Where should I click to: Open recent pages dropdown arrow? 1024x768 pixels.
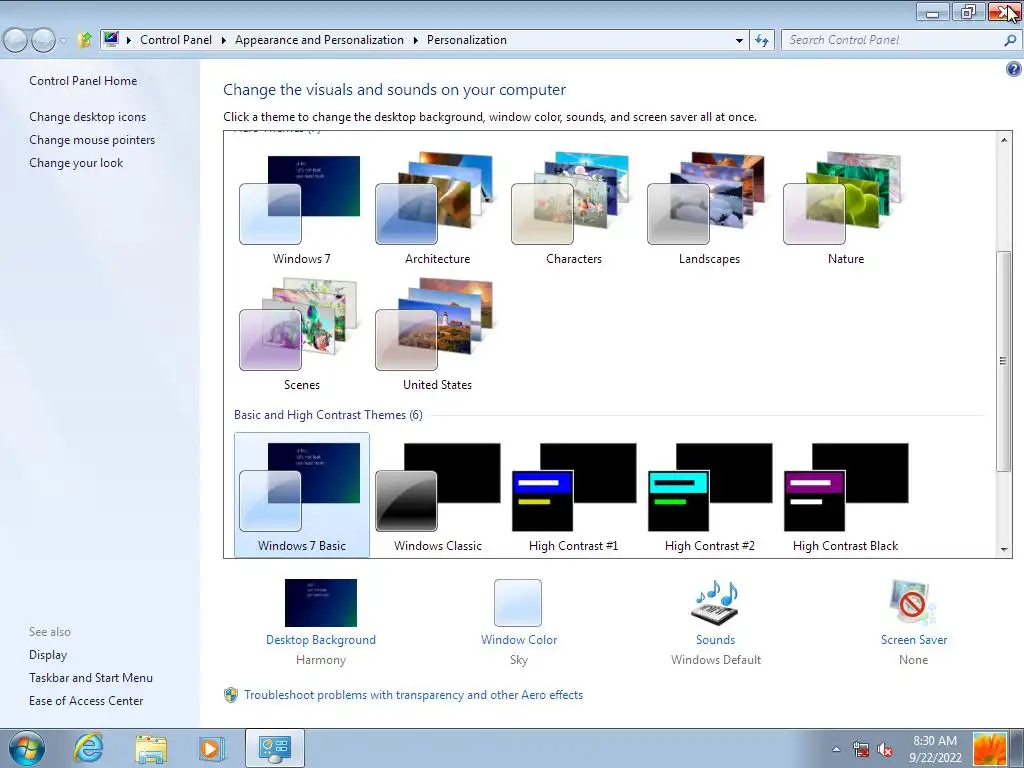point(63,40)
